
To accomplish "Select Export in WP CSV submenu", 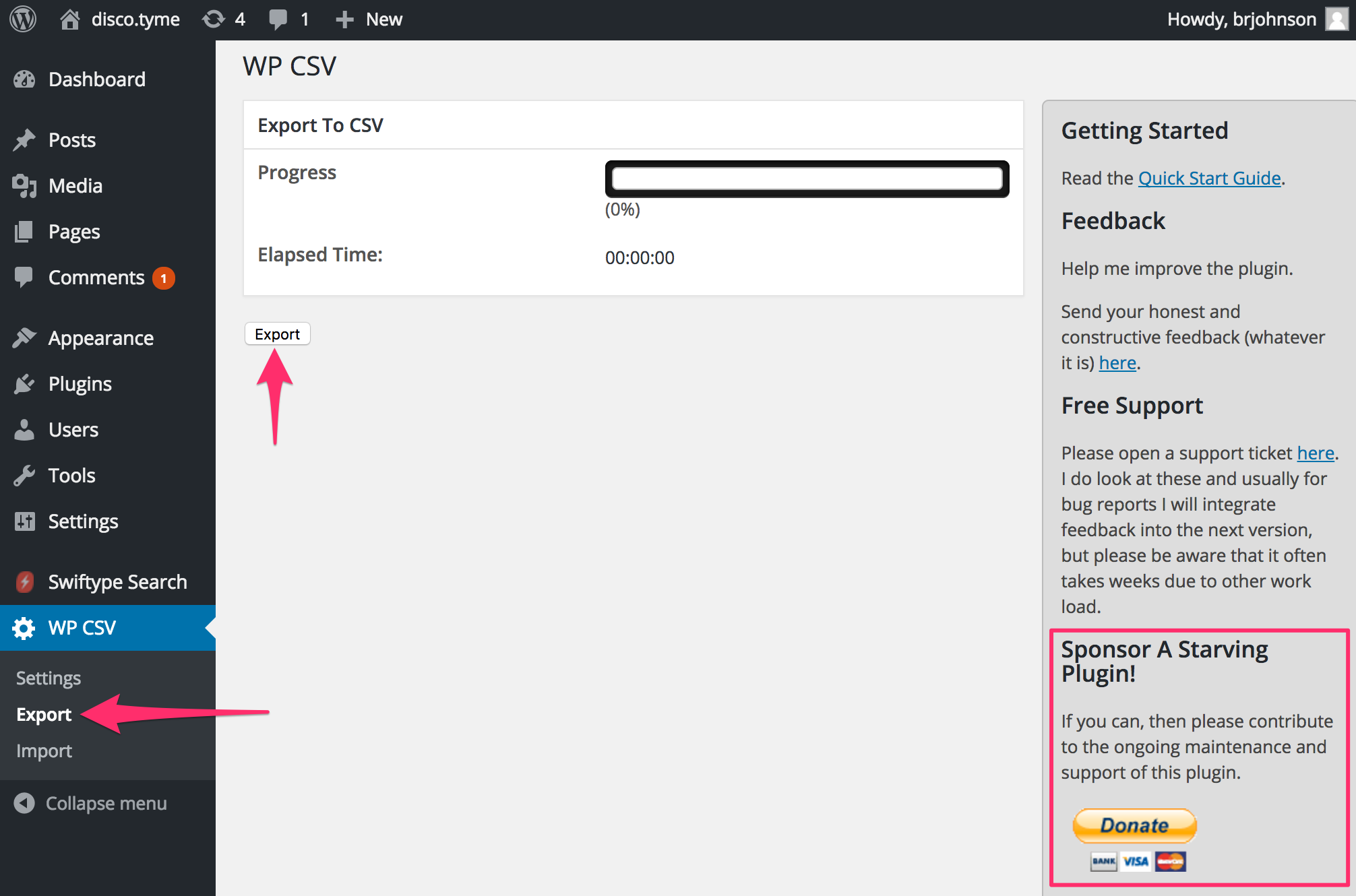I will 44,714.
